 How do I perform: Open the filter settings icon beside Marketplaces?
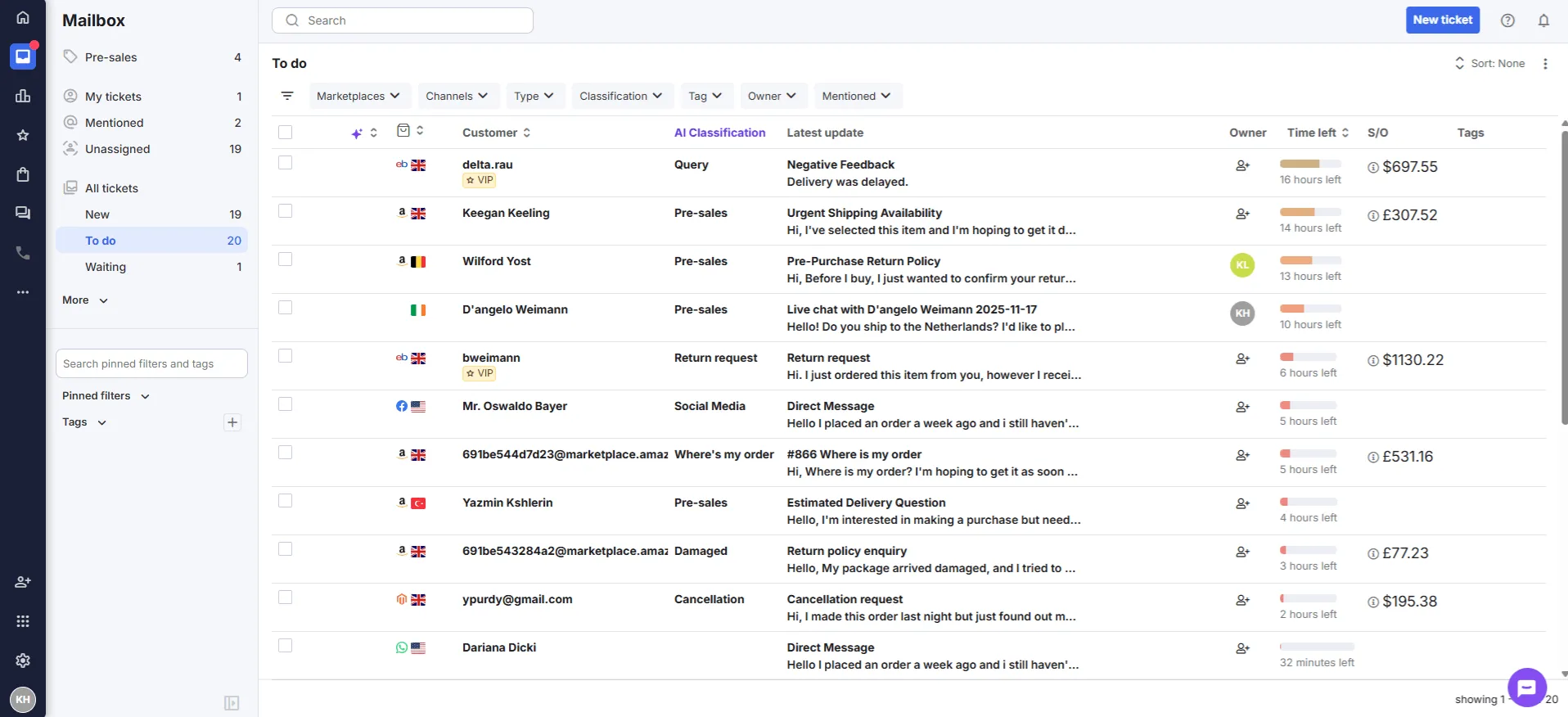point(287,96)
